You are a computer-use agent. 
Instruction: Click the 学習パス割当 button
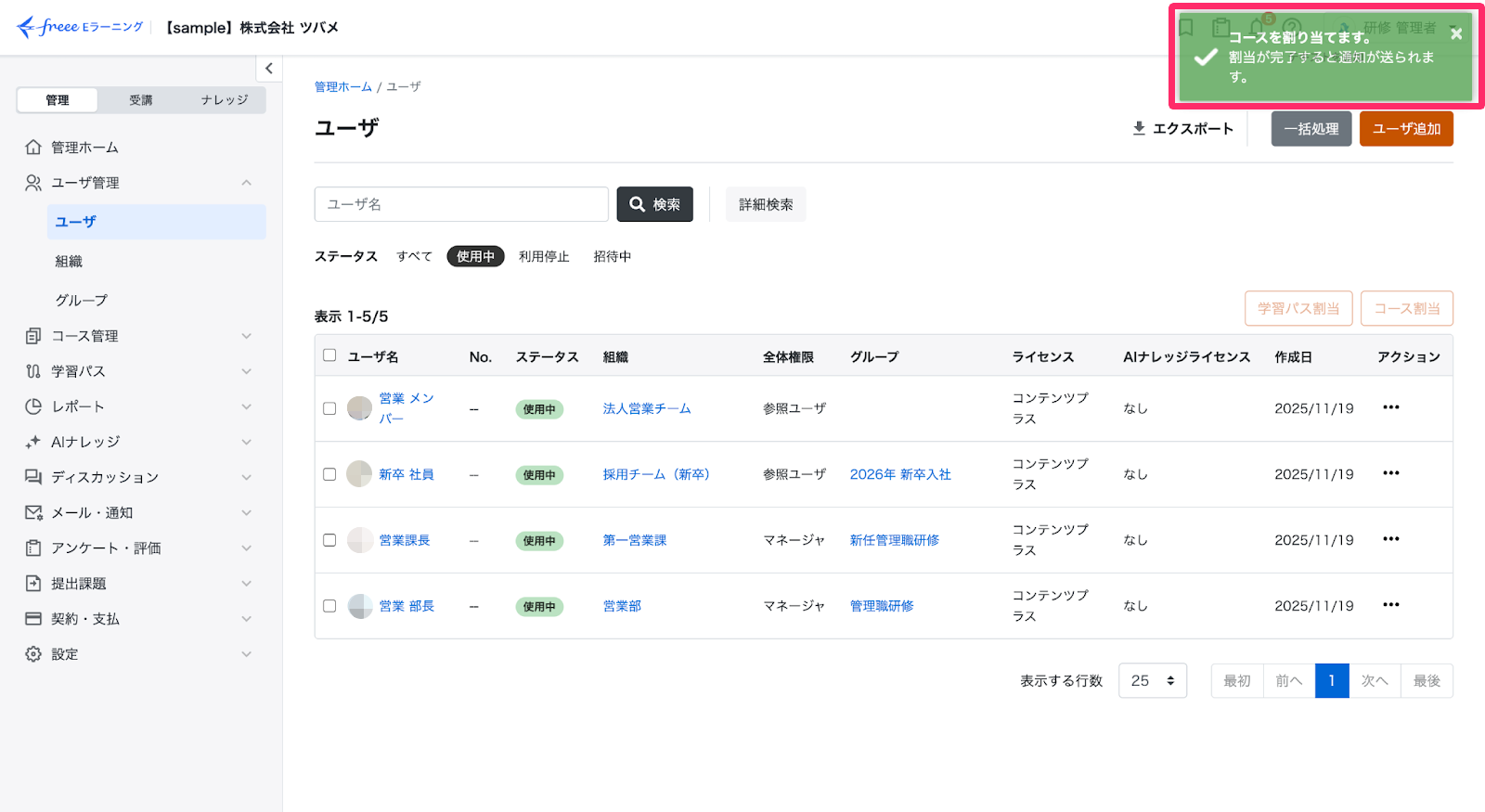[1298, 309]
